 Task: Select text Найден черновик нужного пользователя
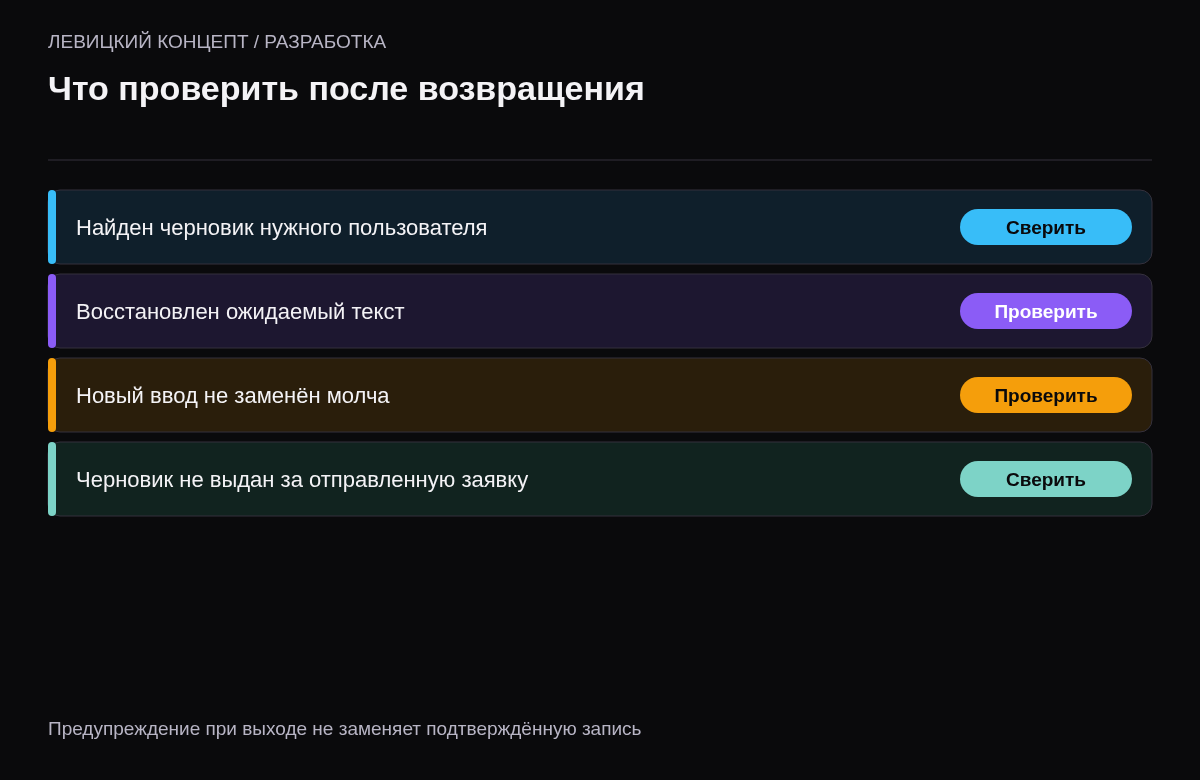[x=282, y=227]
